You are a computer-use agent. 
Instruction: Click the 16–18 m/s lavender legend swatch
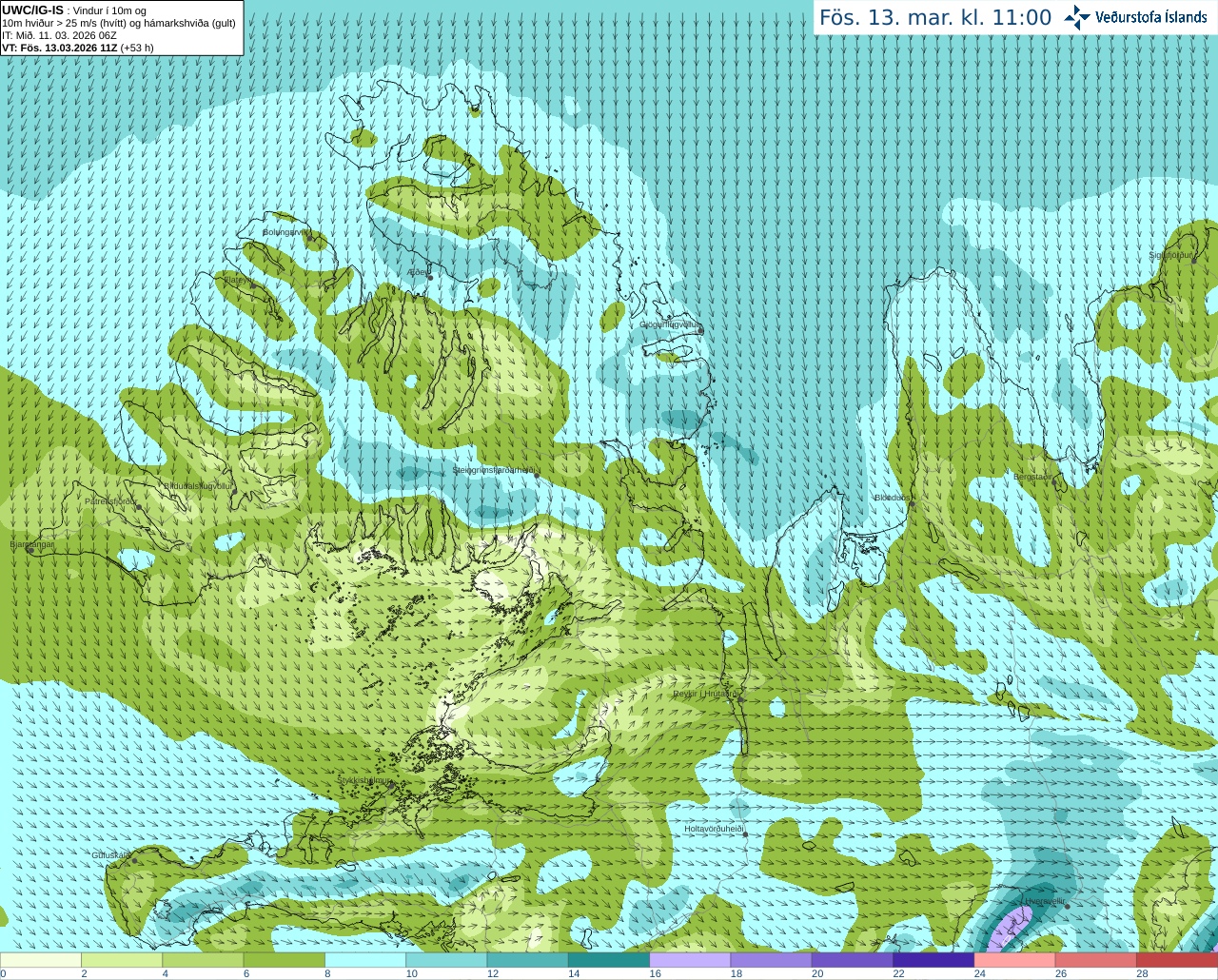pyautogui.click(x=690, y=960)
